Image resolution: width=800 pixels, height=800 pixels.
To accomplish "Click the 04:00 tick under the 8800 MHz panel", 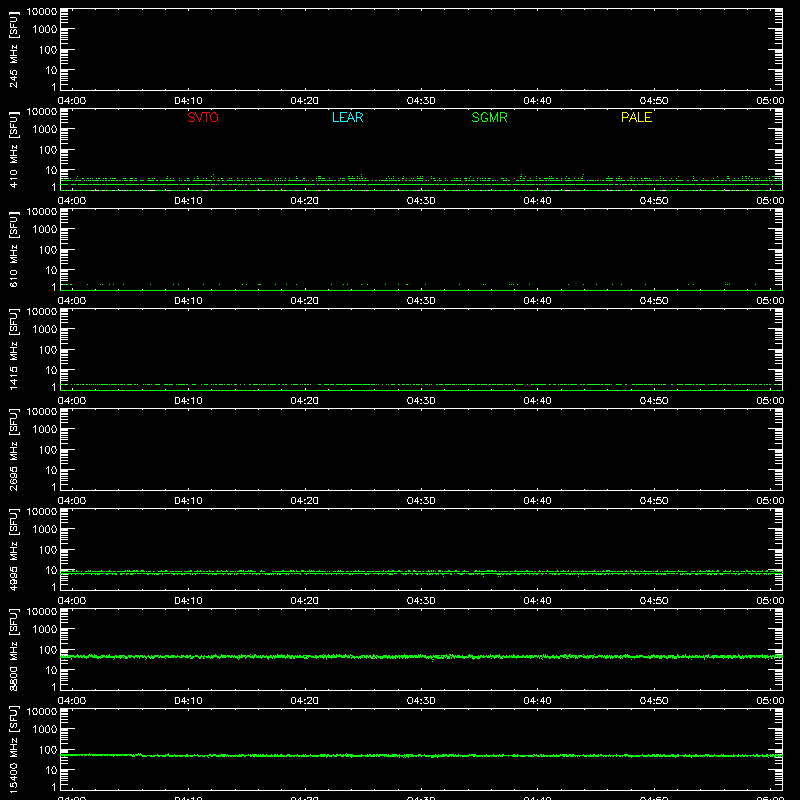I will coord(72,701).
